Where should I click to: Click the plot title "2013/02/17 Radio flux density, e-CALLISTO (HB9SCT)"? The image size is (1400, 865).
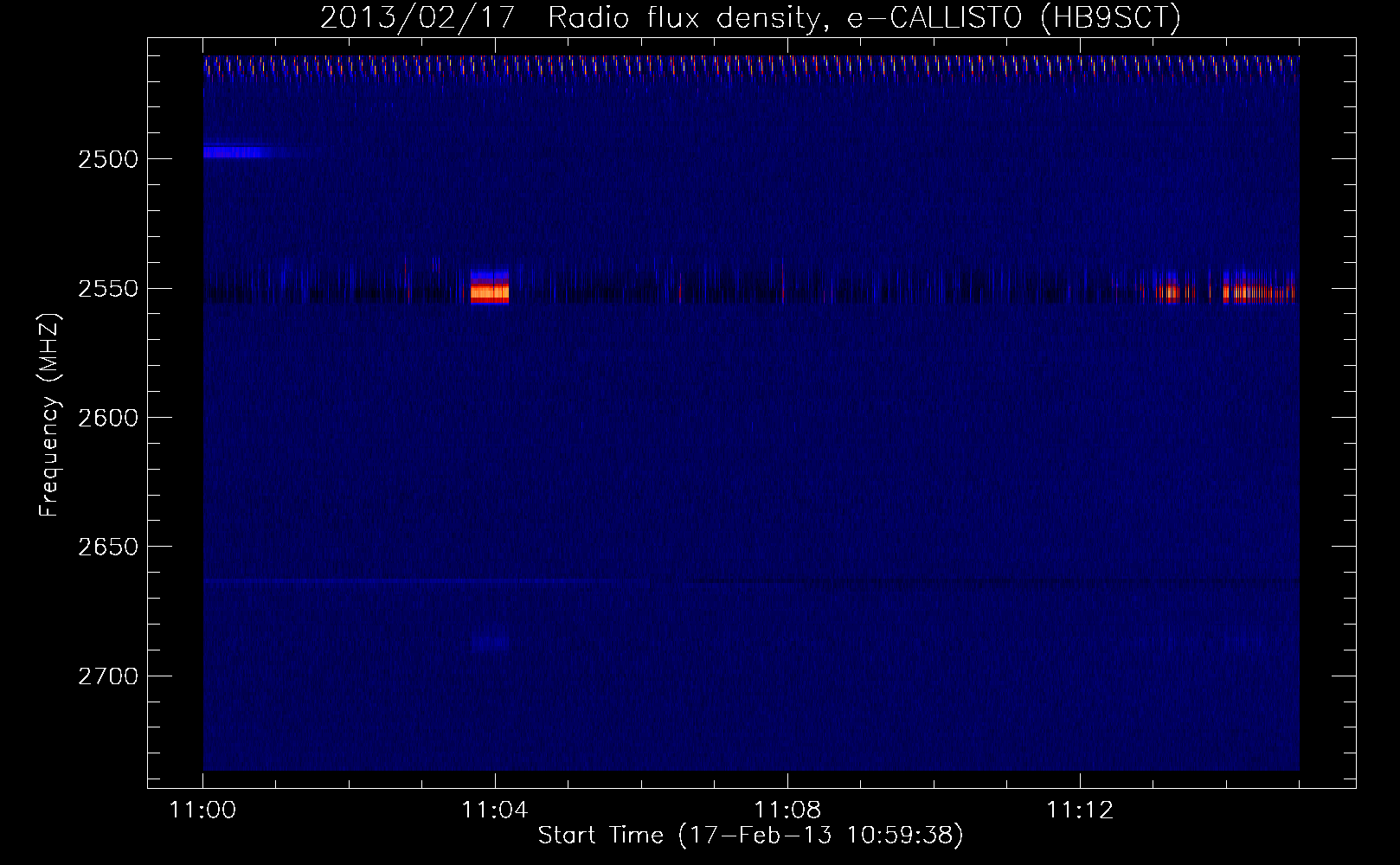pyautogui.click(x=750, y=17)
